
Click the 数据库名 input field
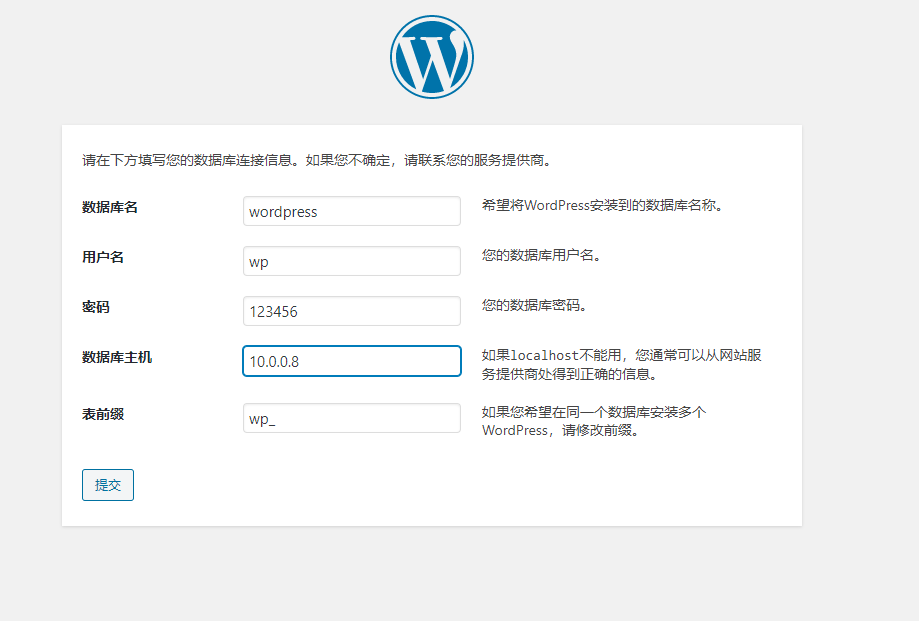[352, 211]
